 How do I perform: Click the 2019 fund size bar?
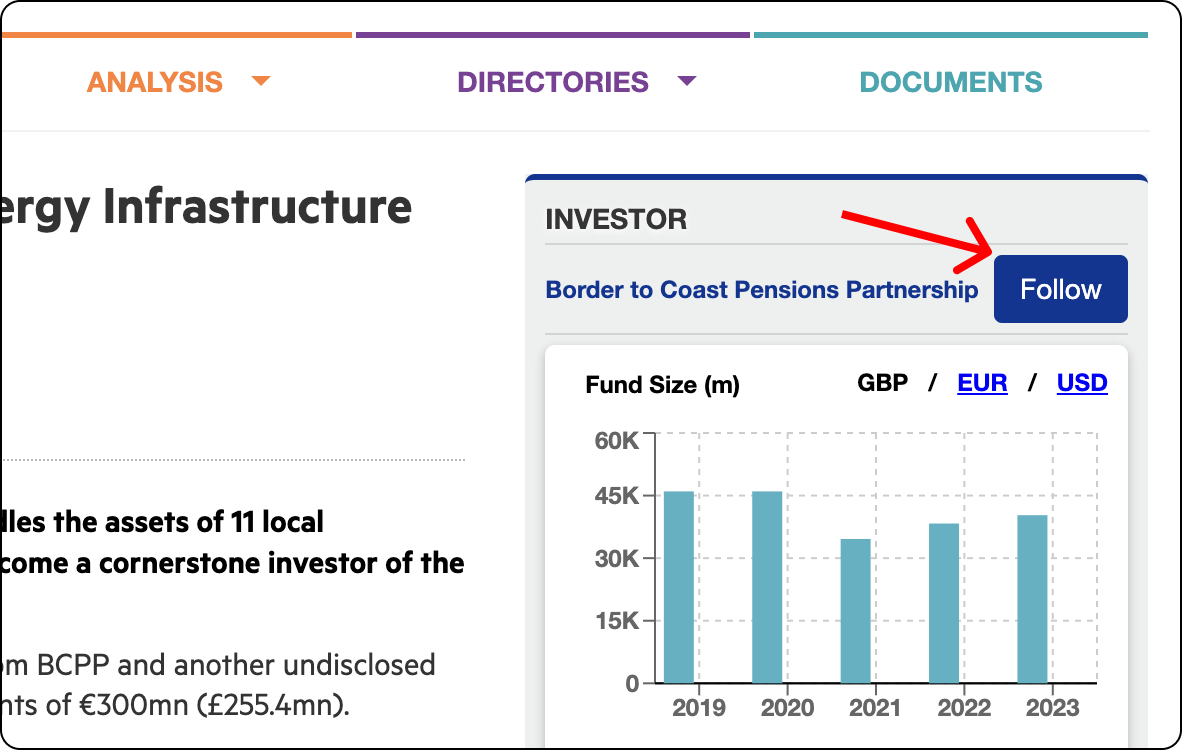click(679, 587)
